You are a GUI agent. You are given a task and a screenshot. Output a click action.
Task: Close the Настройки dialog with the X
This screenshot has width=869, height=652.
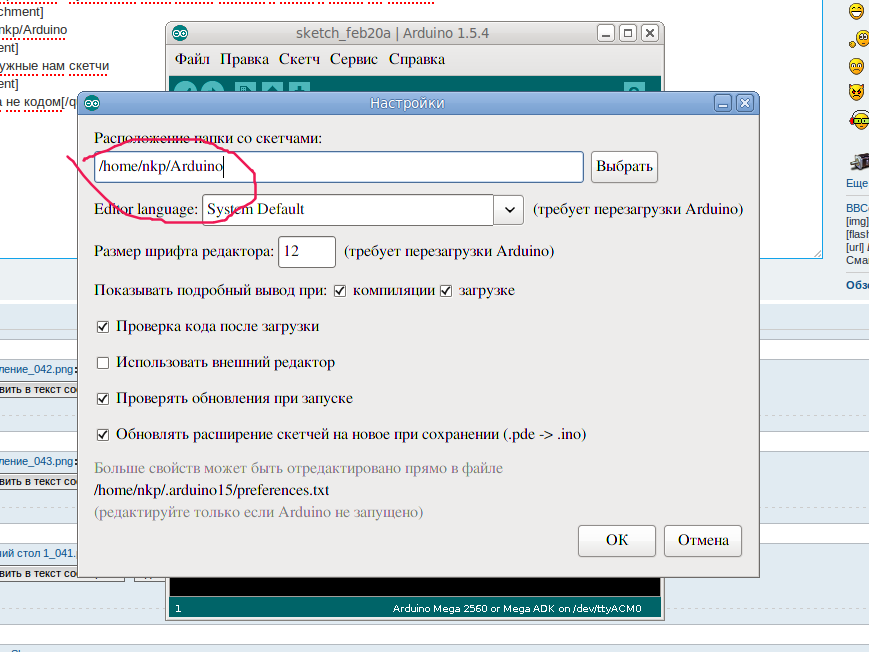745,103
